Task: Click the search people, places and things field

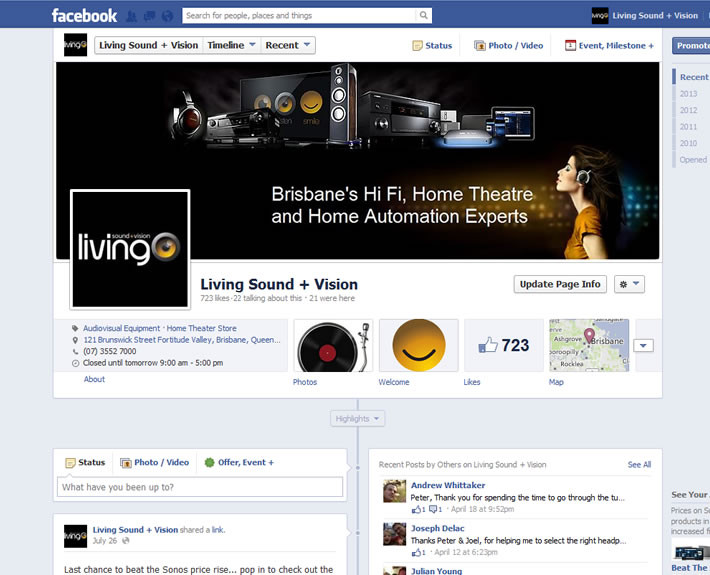Action: 299,15
